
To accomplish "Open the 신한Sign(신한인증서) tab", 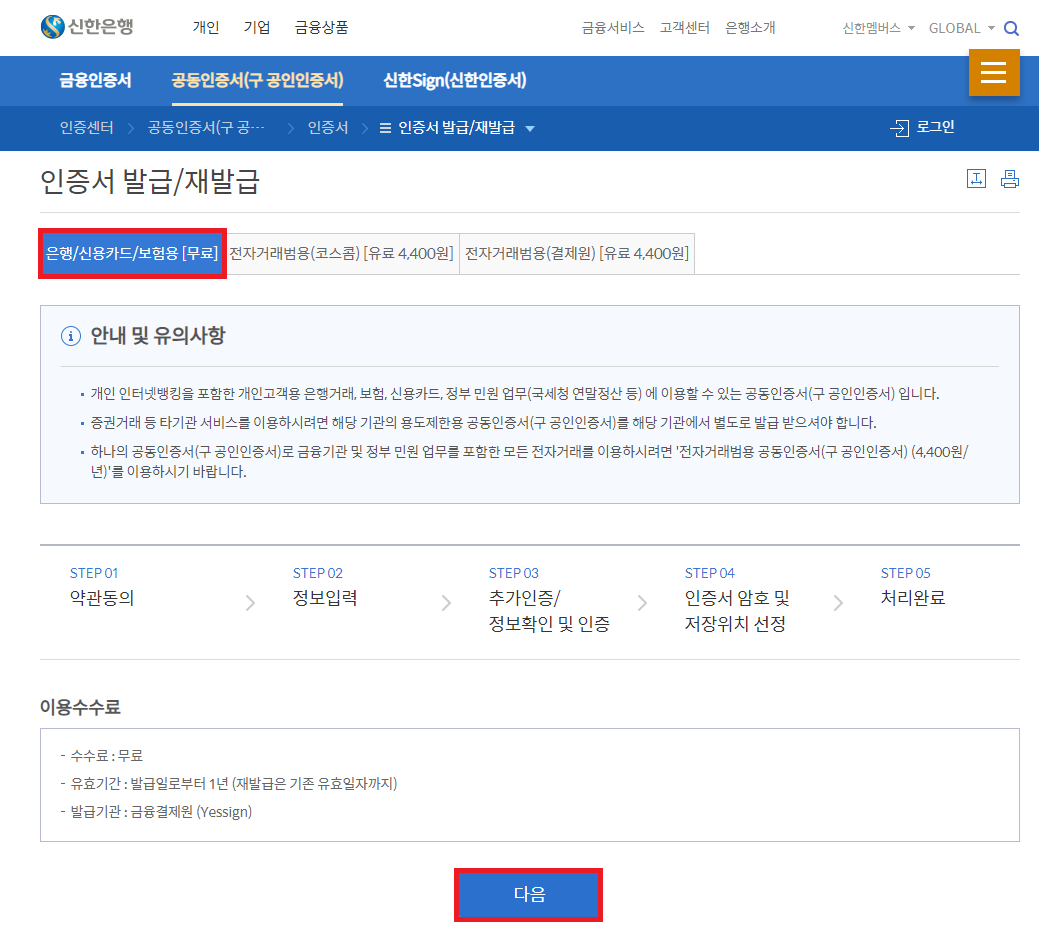I will coord(455,80).
